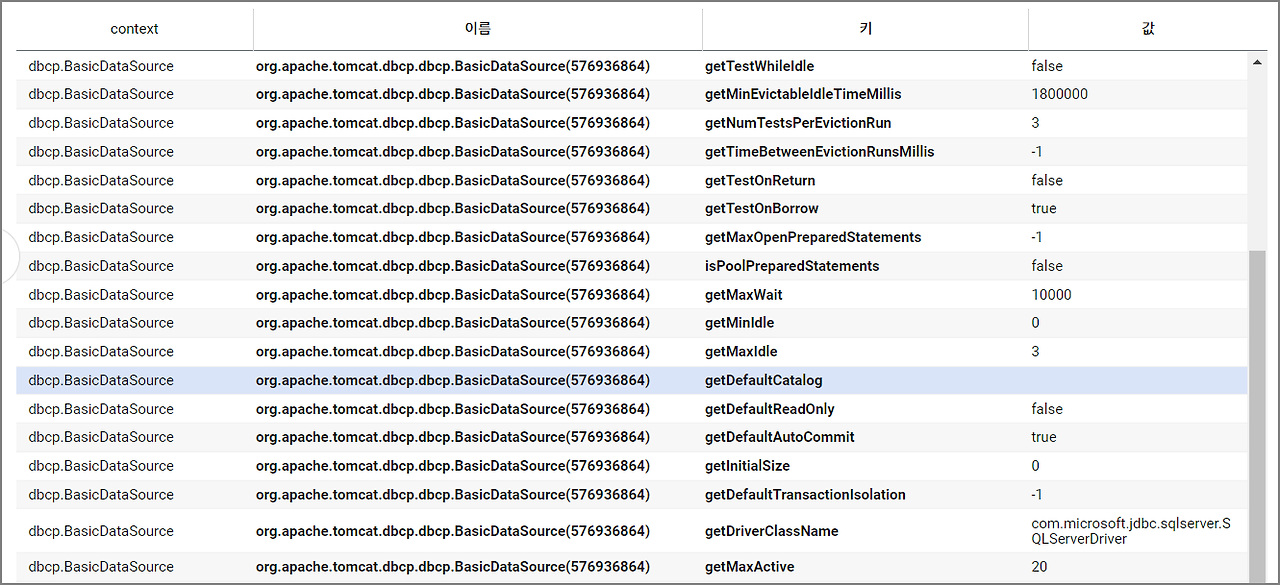This screenshot has height=585, width=1280.
Task: Select the getMinIdle key cell
Action: (x=739, y=323)
